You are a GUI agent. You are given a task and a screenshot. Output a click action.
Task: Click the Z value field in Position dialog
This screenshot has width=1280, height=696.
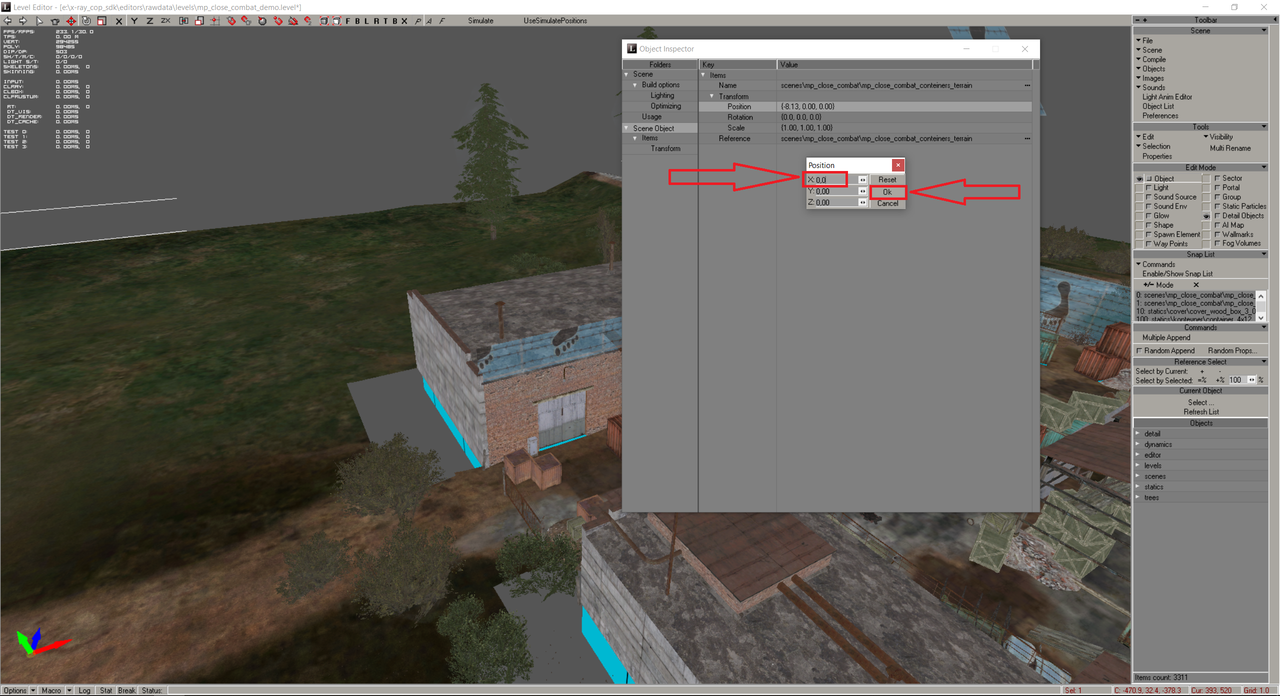(836, 202)
